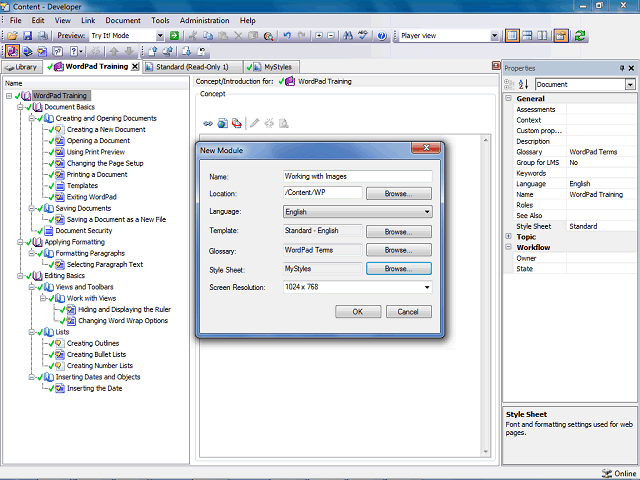Select Inserting the Date topic
Screen dimensions: 640x480
click(94, 389)
